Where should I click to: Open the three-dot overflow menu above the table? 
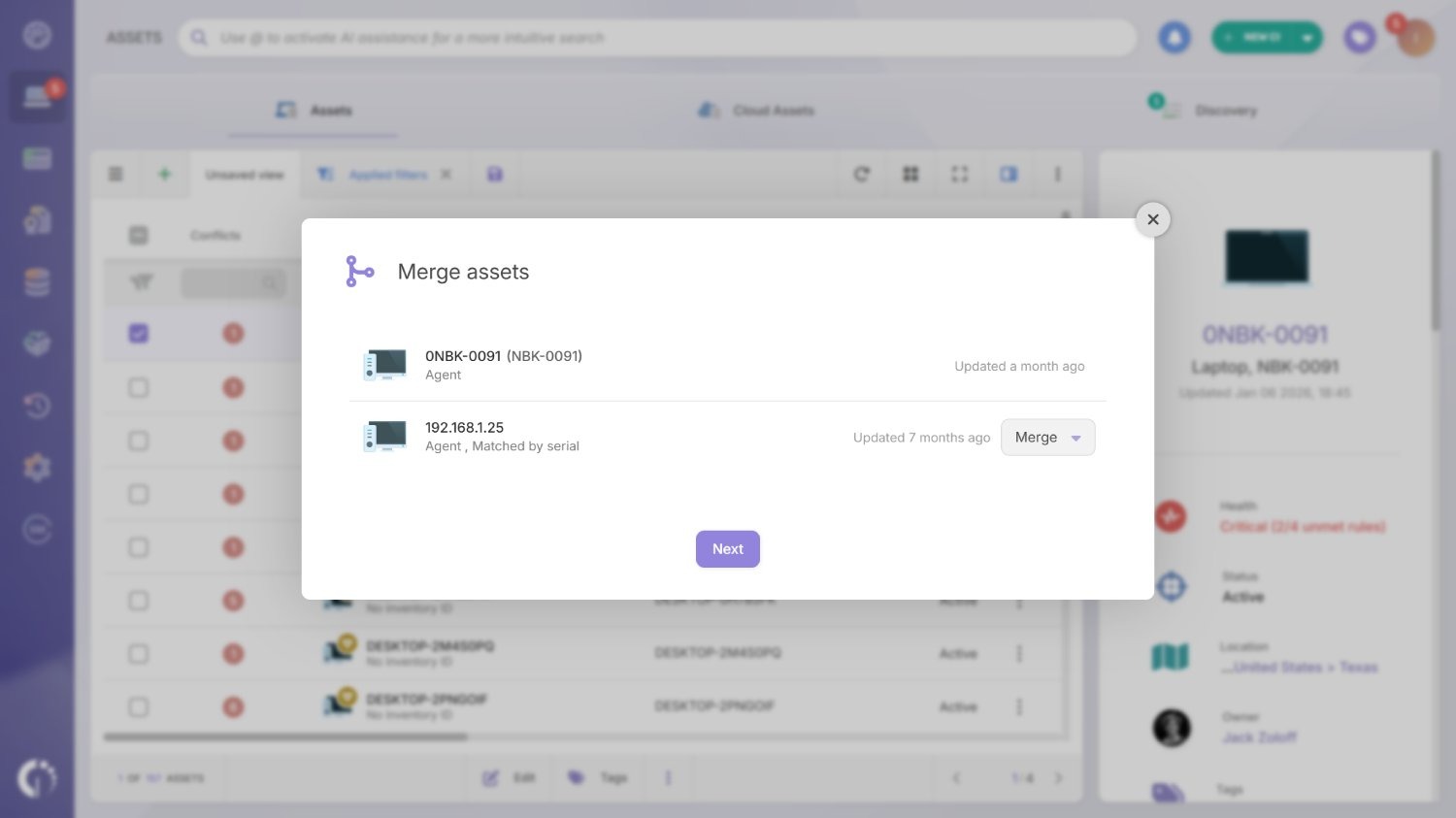1057,174
